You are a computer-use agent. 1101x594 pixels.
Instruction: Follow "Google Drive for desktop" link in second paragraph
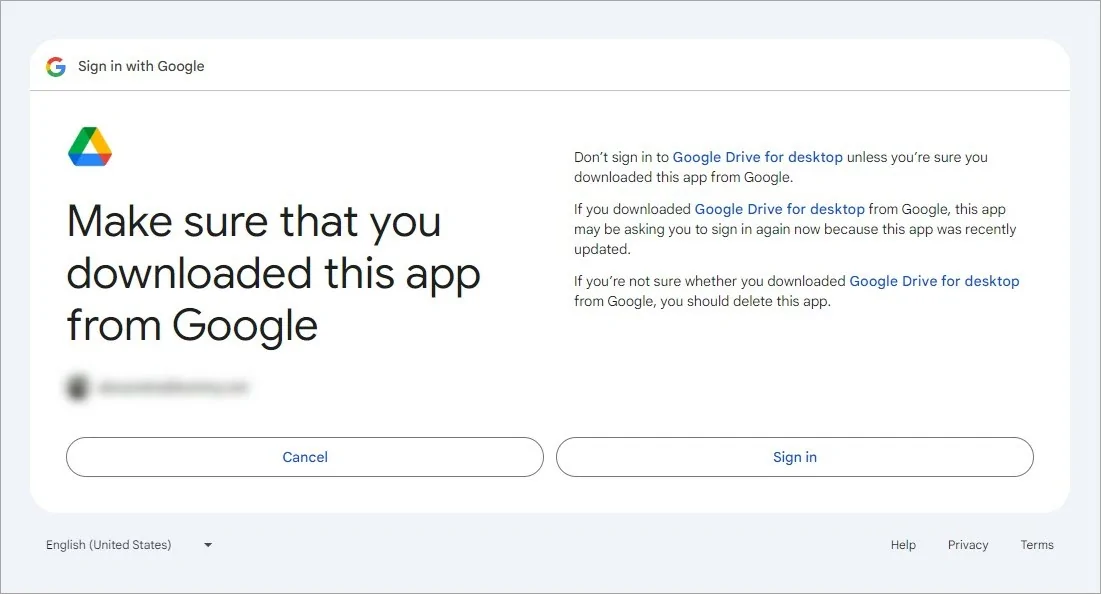click(779, 209)
